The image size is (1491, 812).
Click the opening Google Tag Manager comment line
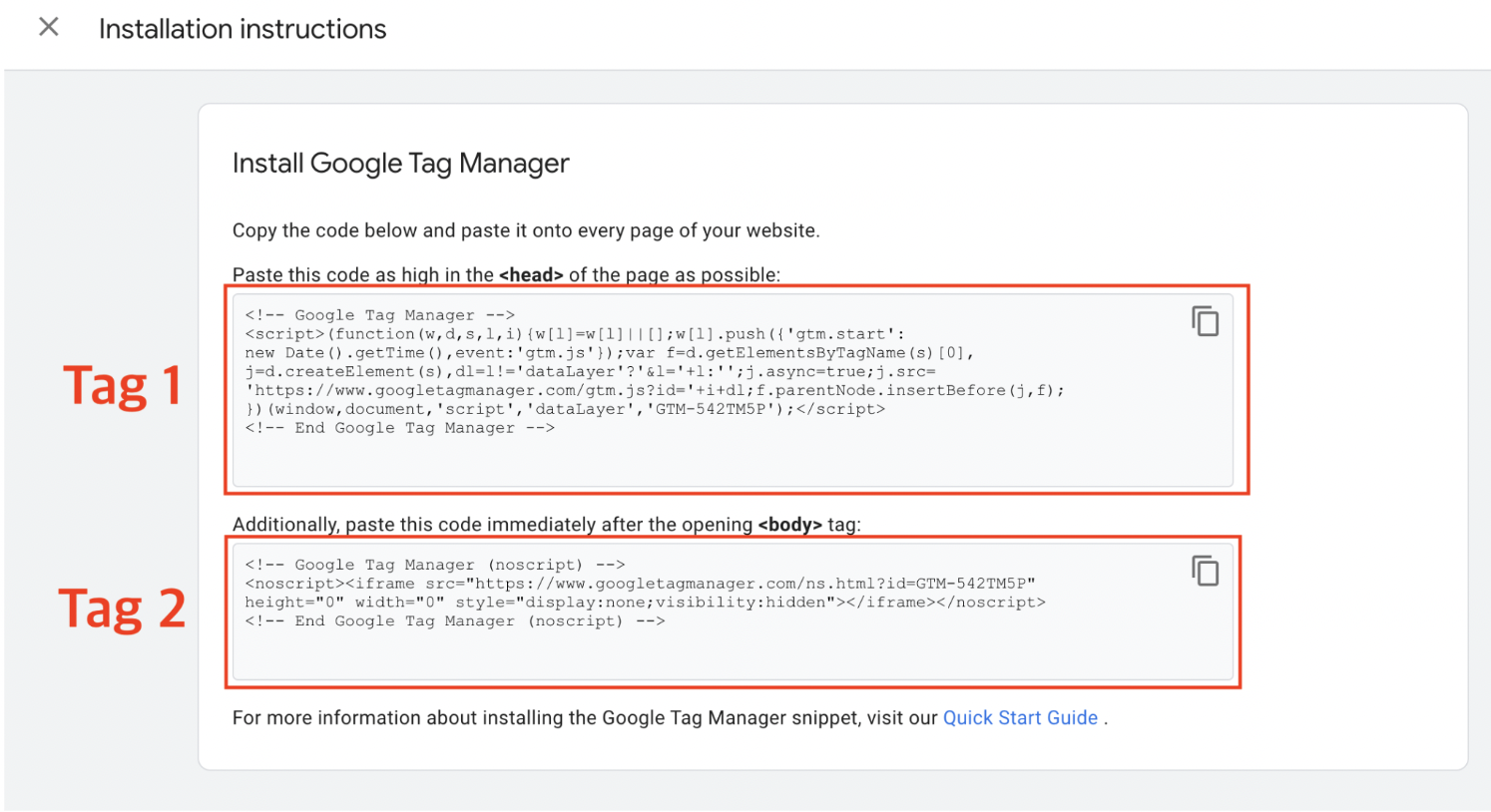pos(379,315)
